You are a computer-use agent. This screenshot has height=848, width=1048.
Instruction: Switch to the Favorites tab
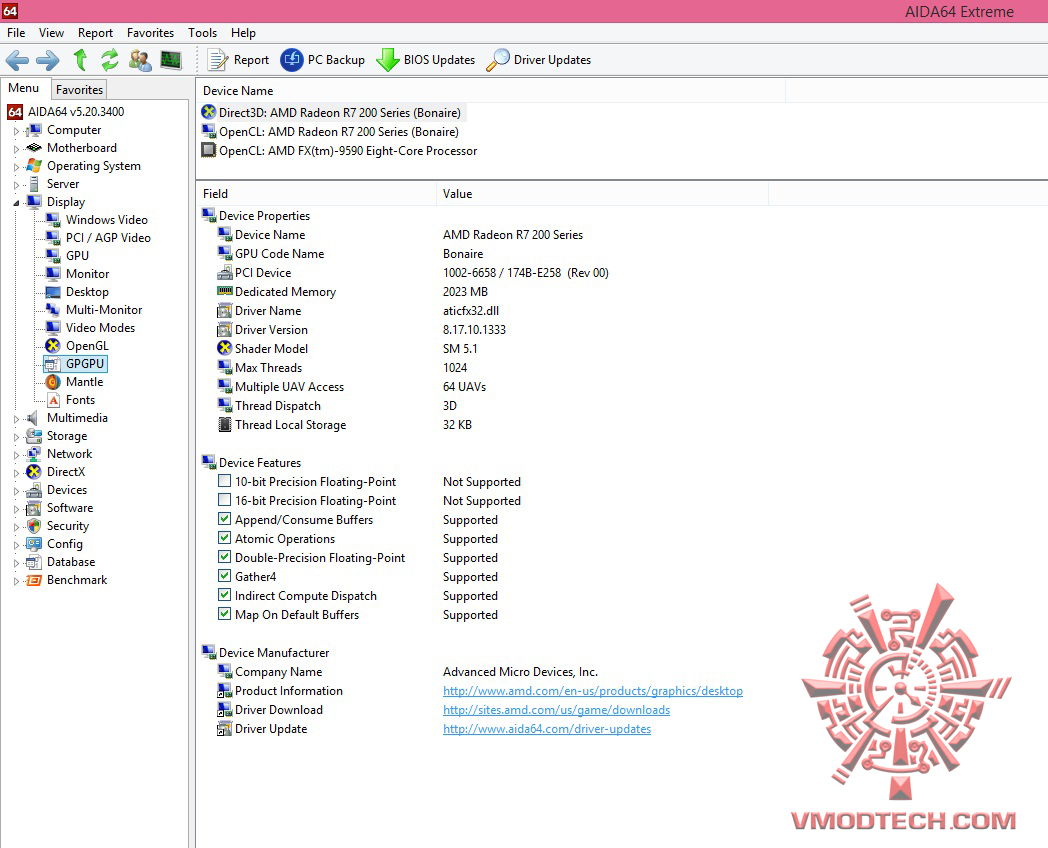[x=80, y=90]
